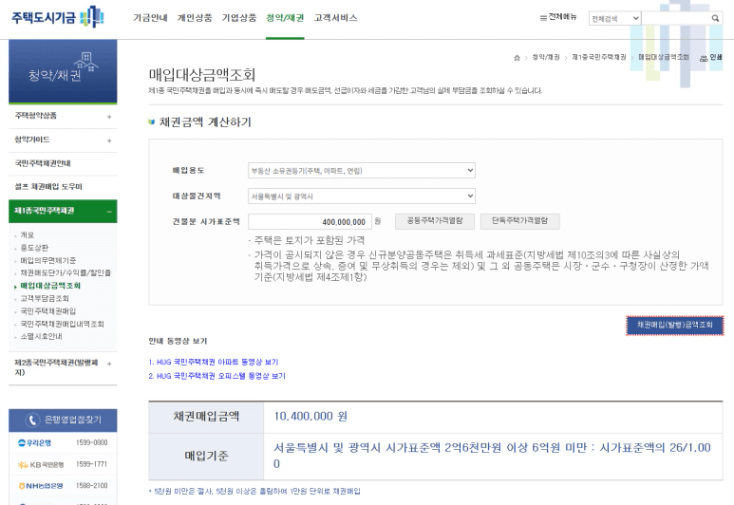Viewport: 734px width, 505px height.
Task: Expand the 주택청약상품 plus icon
Action: tap(109, 117)
